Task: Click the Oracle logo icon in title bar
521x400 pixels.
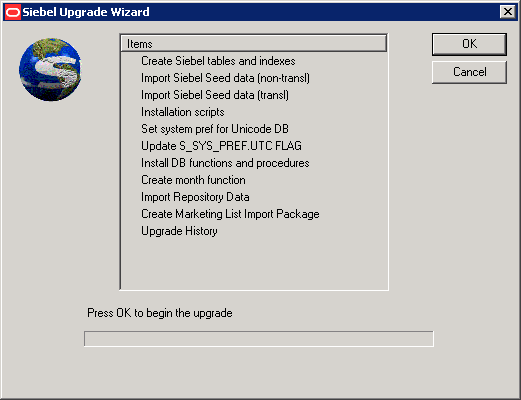Action: click(x=13, y=12)
